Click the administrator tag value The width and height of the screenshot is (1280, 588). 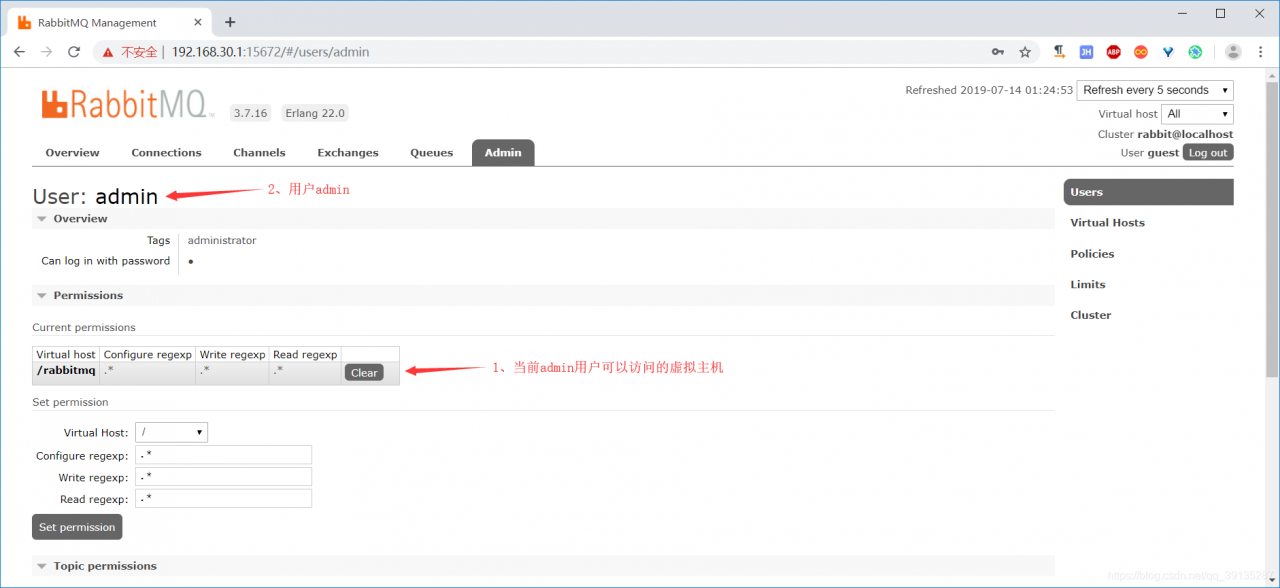222,241
